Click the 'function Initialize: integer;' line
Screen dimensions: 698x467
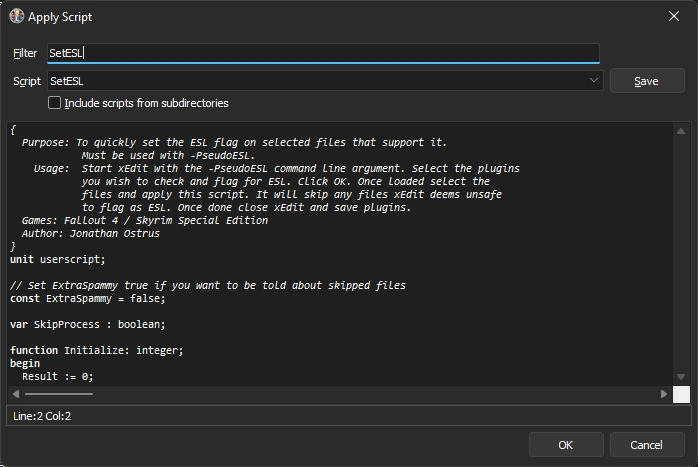pyautogui.click(x=95, y=350)
